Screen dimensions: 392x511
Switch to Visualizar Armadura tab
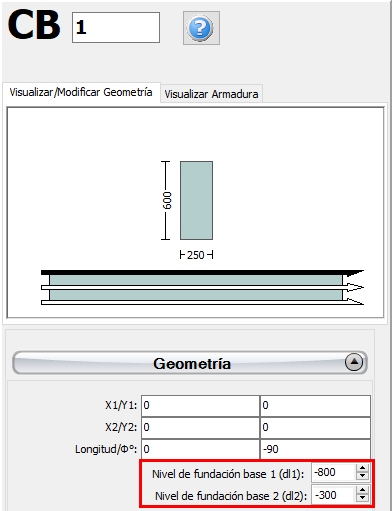(x=211, y=94)
